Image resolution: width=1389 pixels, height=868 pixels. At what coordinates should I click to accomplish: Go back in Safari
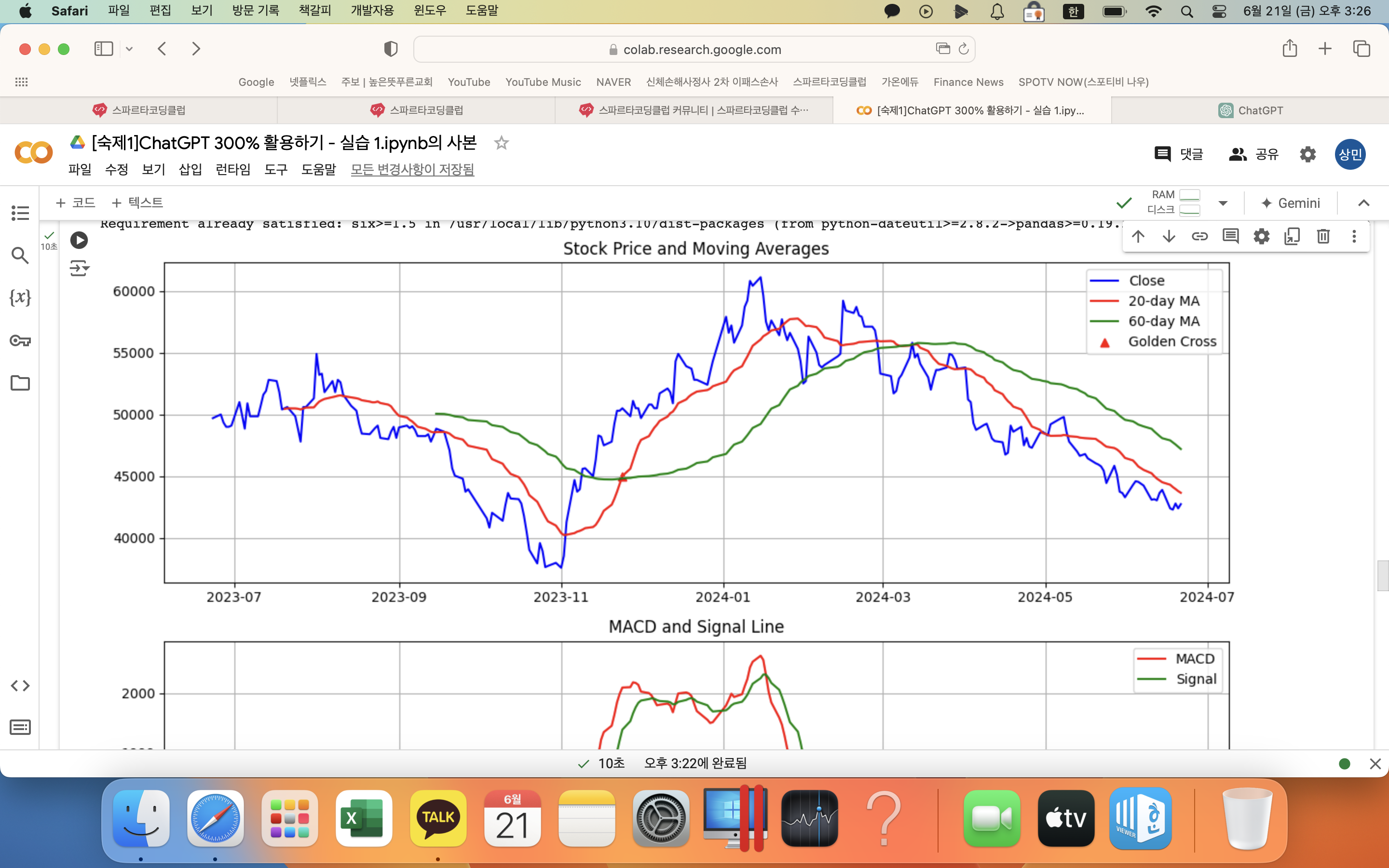[x=162, y=49]
